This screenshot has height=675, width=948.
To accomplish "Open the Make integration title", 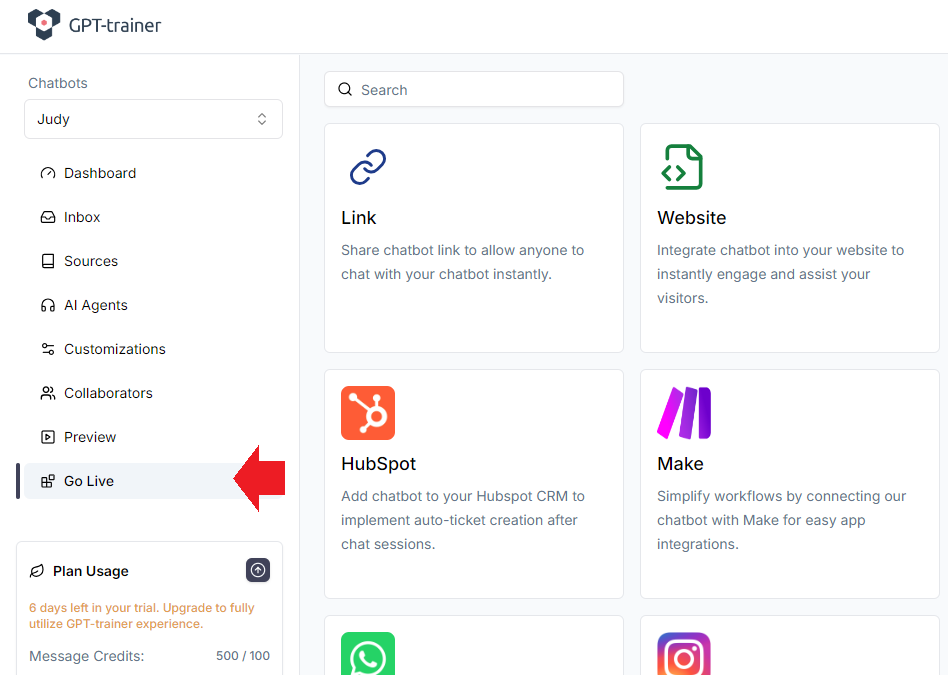I will point(680,464).
